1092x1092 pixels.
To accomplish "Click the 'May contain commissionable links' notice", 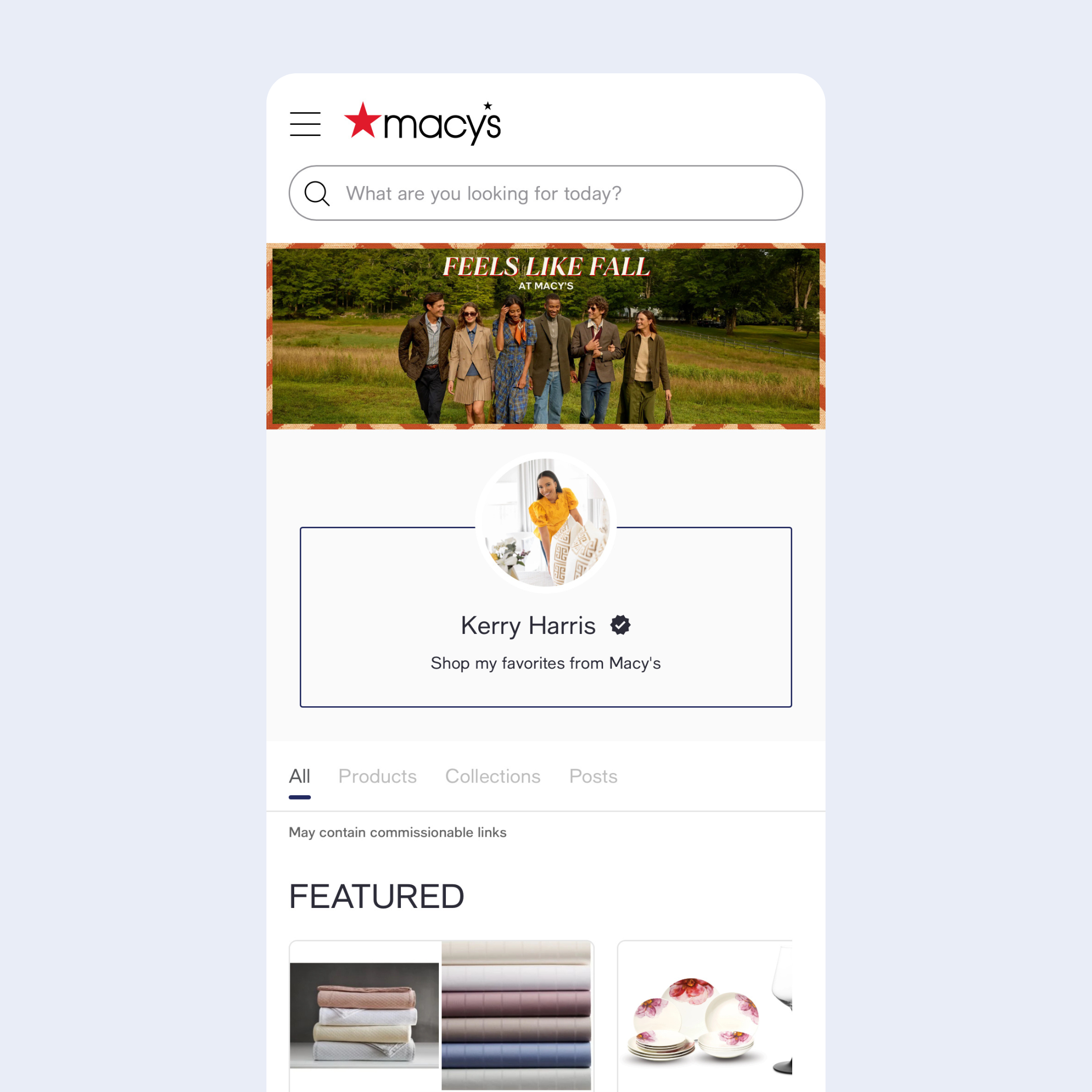I will click(x=397, y=832).
